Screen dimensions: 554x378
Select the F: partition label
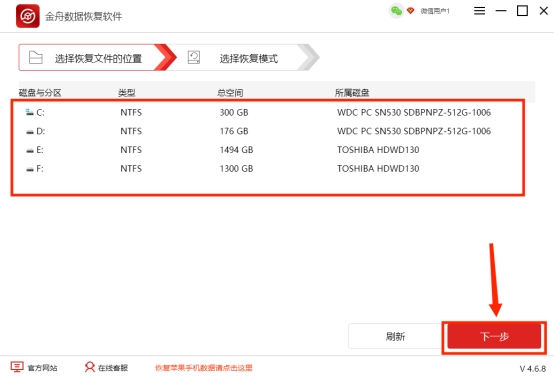(x=40, y=169)
